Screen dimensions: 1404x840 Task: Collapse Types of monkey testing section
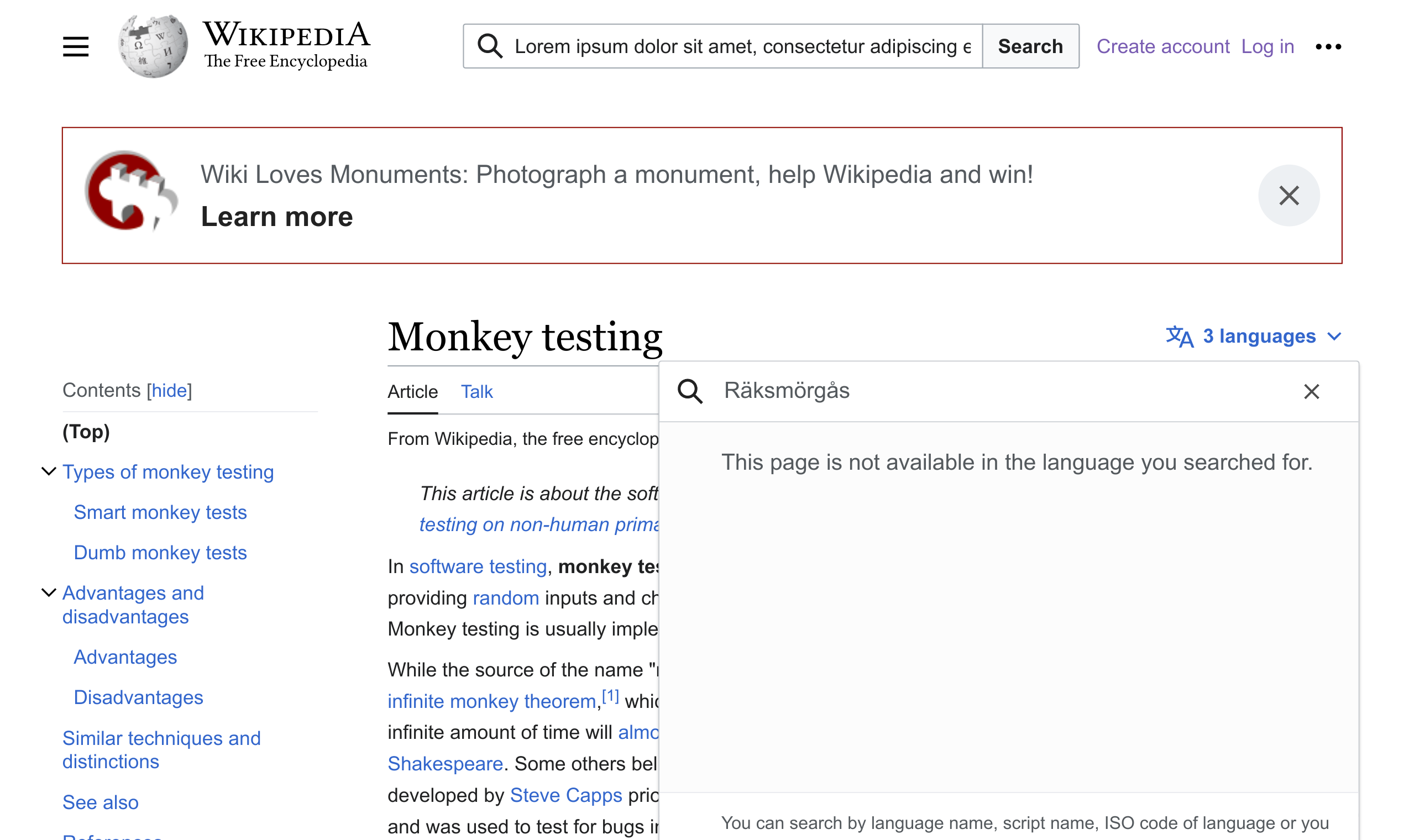(49, 471)
